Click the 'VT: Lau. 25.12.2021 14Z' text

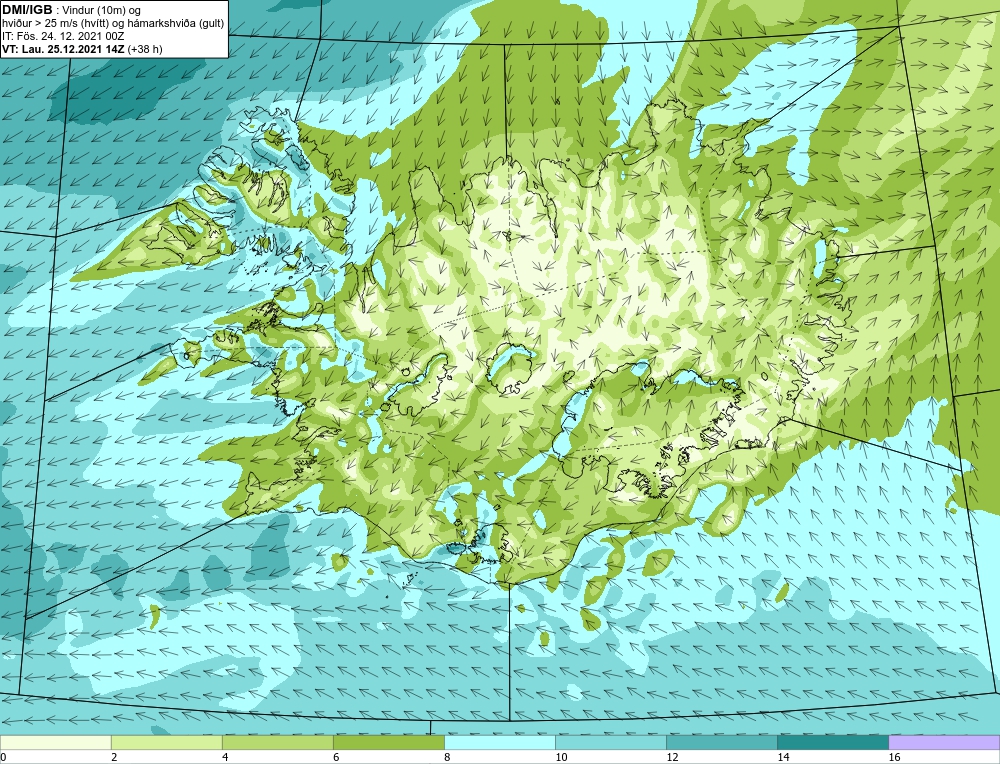[64, 49]
